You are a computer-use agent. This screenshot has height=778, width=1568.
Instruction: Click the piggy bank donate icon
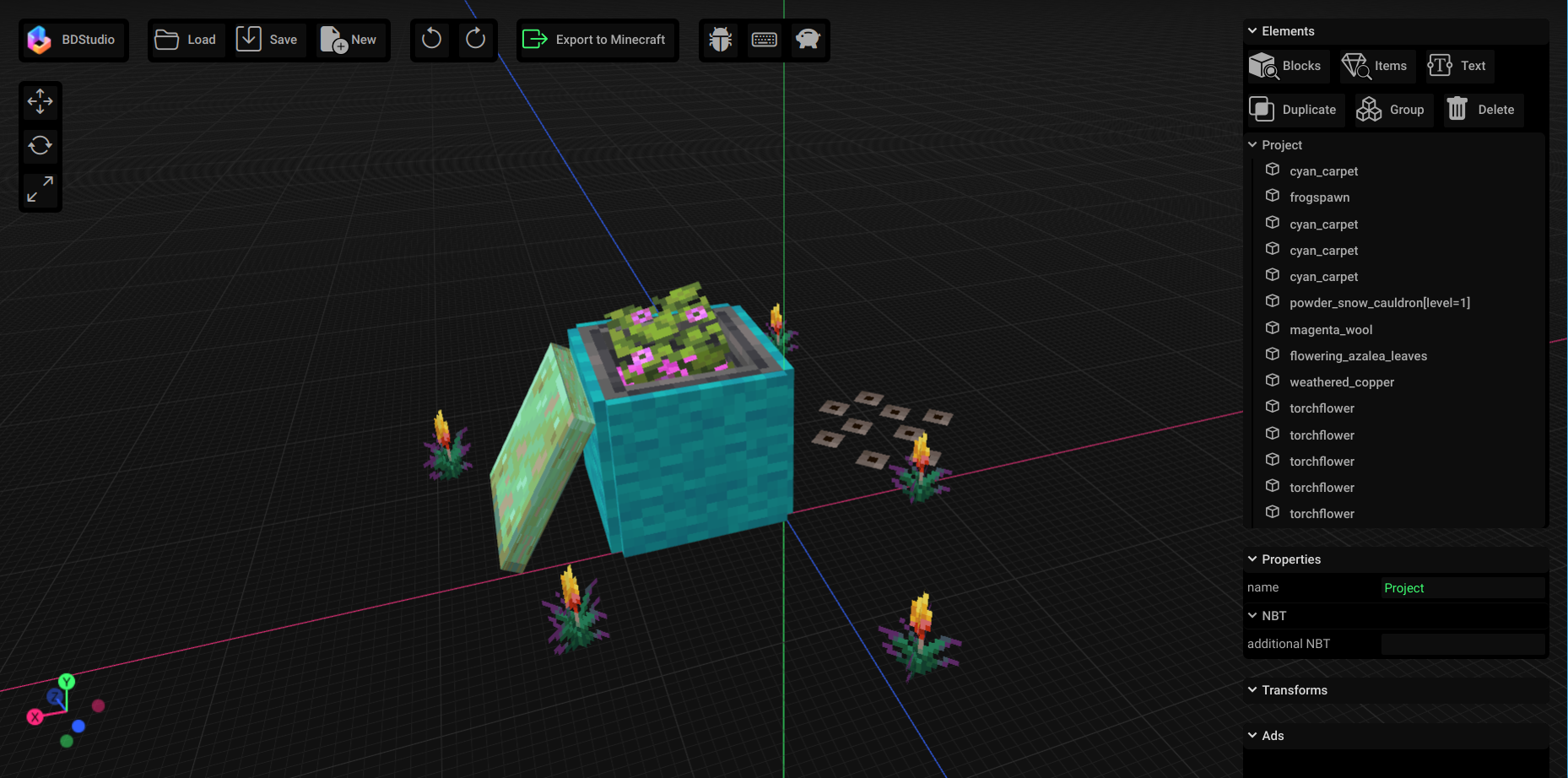tap(808, 40)
